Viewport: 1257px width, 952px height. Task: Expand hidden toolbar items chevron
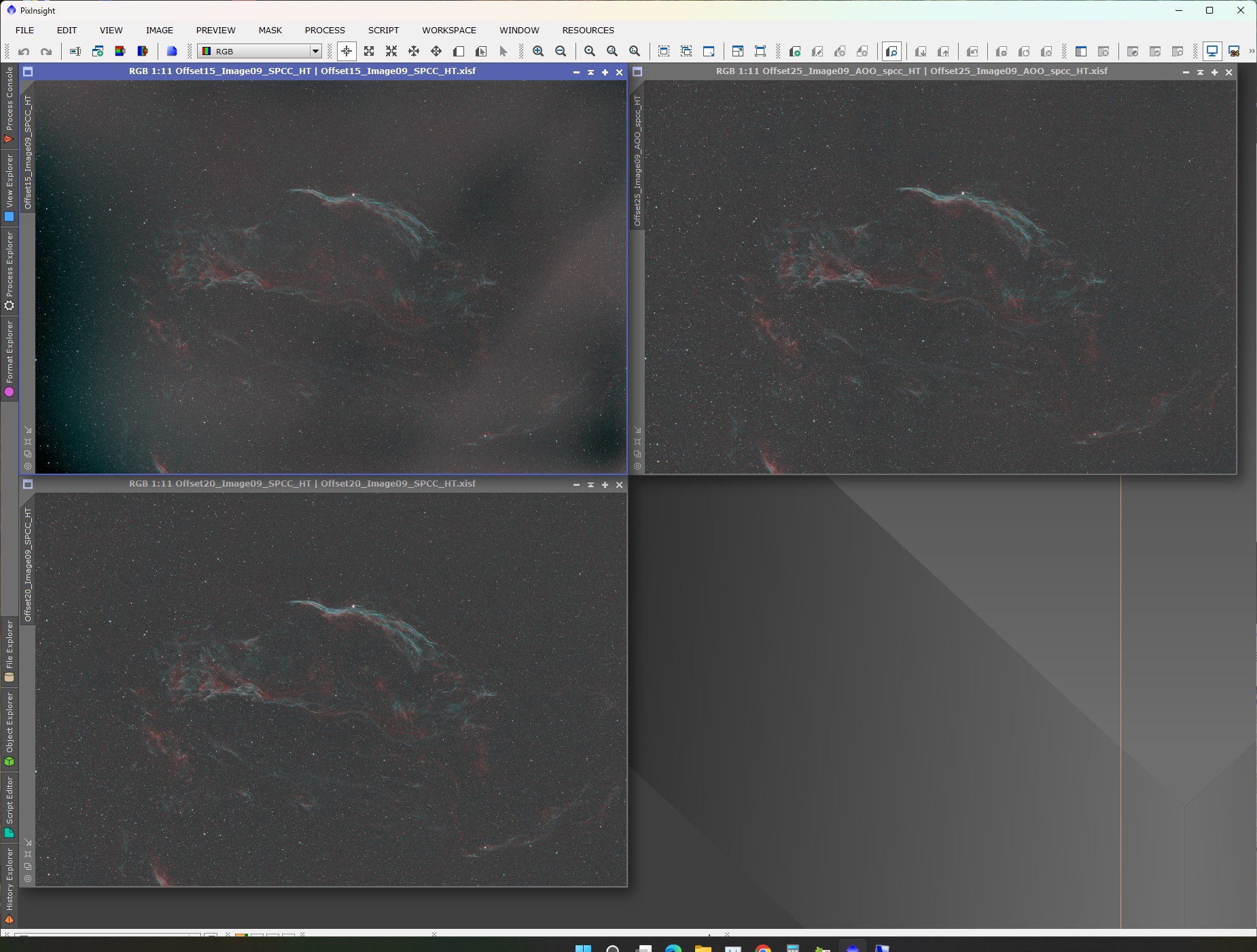click(x=1252, y=52)
